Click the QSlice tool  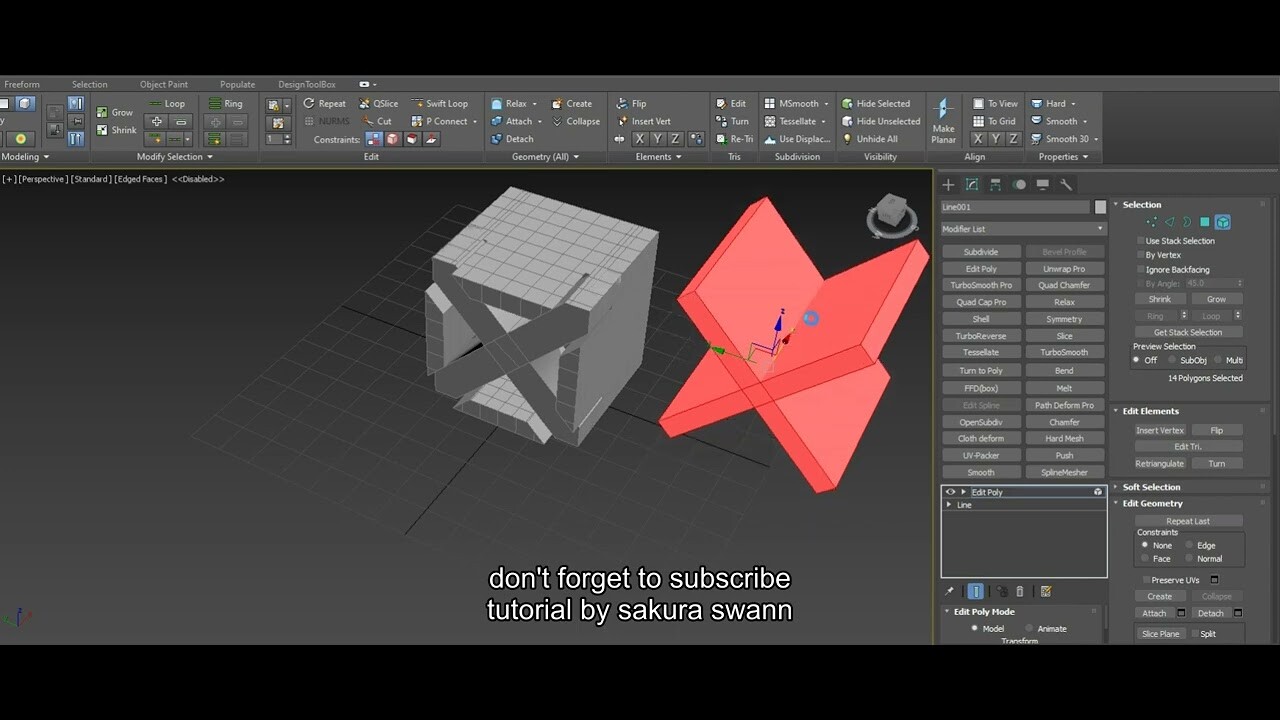[378, 104]
